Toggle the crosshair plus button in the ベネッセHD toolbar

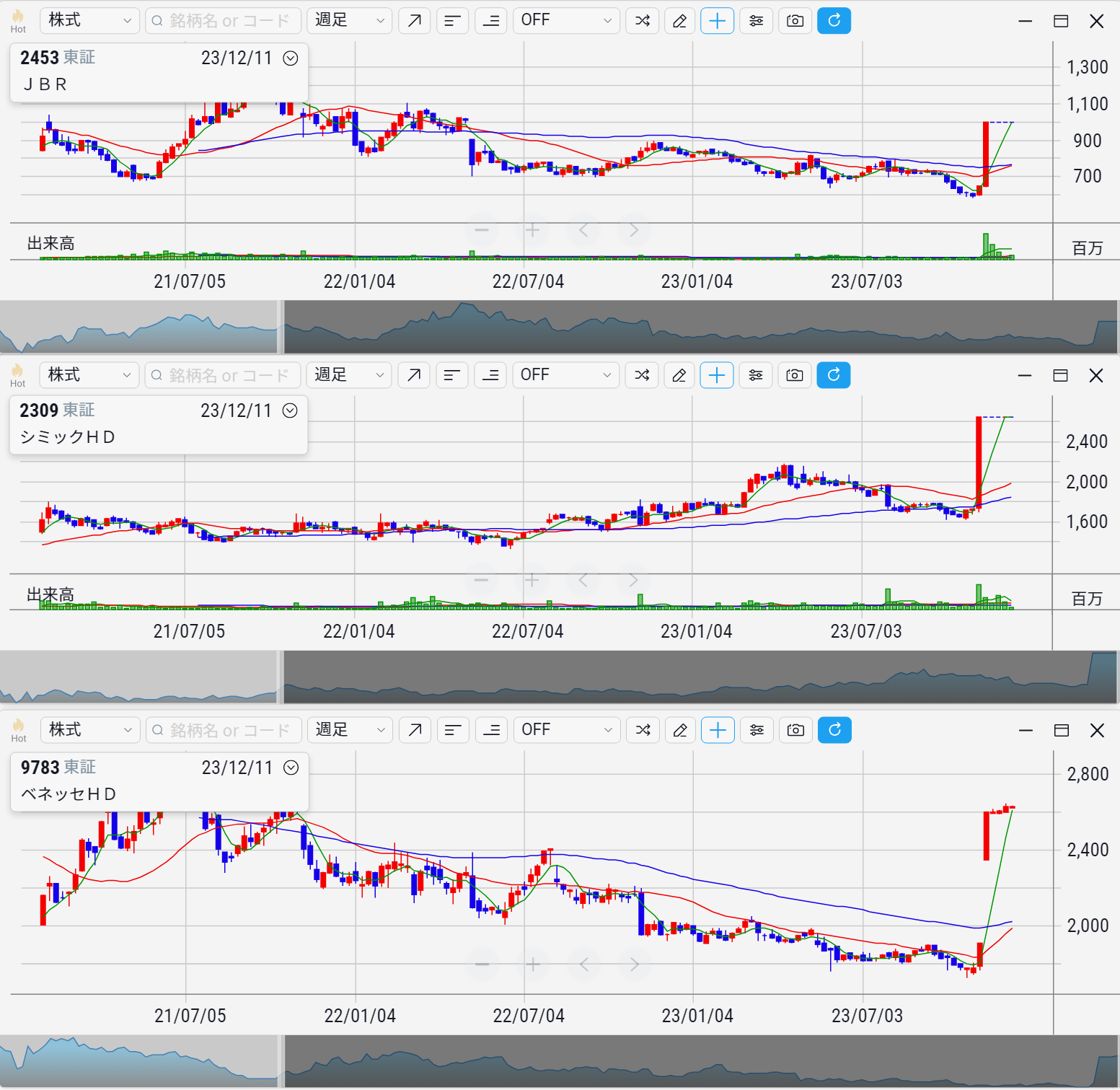(x=718, y=730)
